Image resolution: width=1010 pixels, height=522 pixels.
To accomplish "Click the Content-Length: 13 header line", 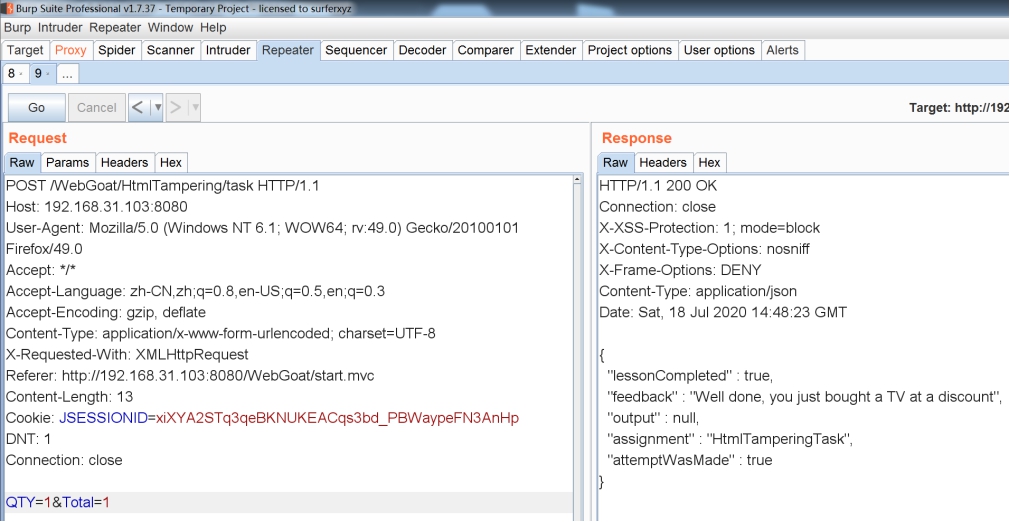I will pos(70,397).
